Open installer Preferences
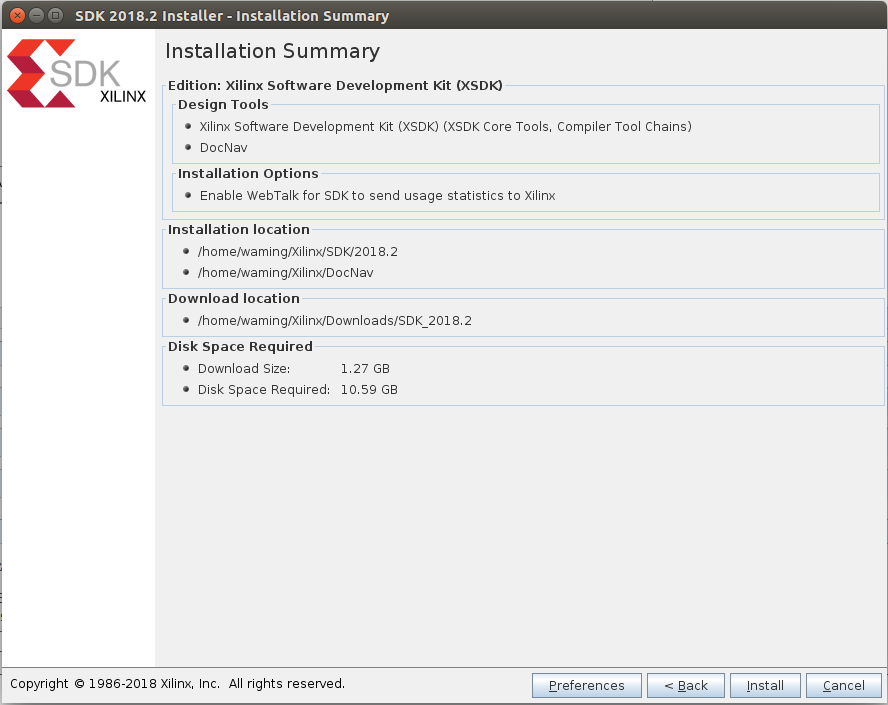 coord(587,685)
